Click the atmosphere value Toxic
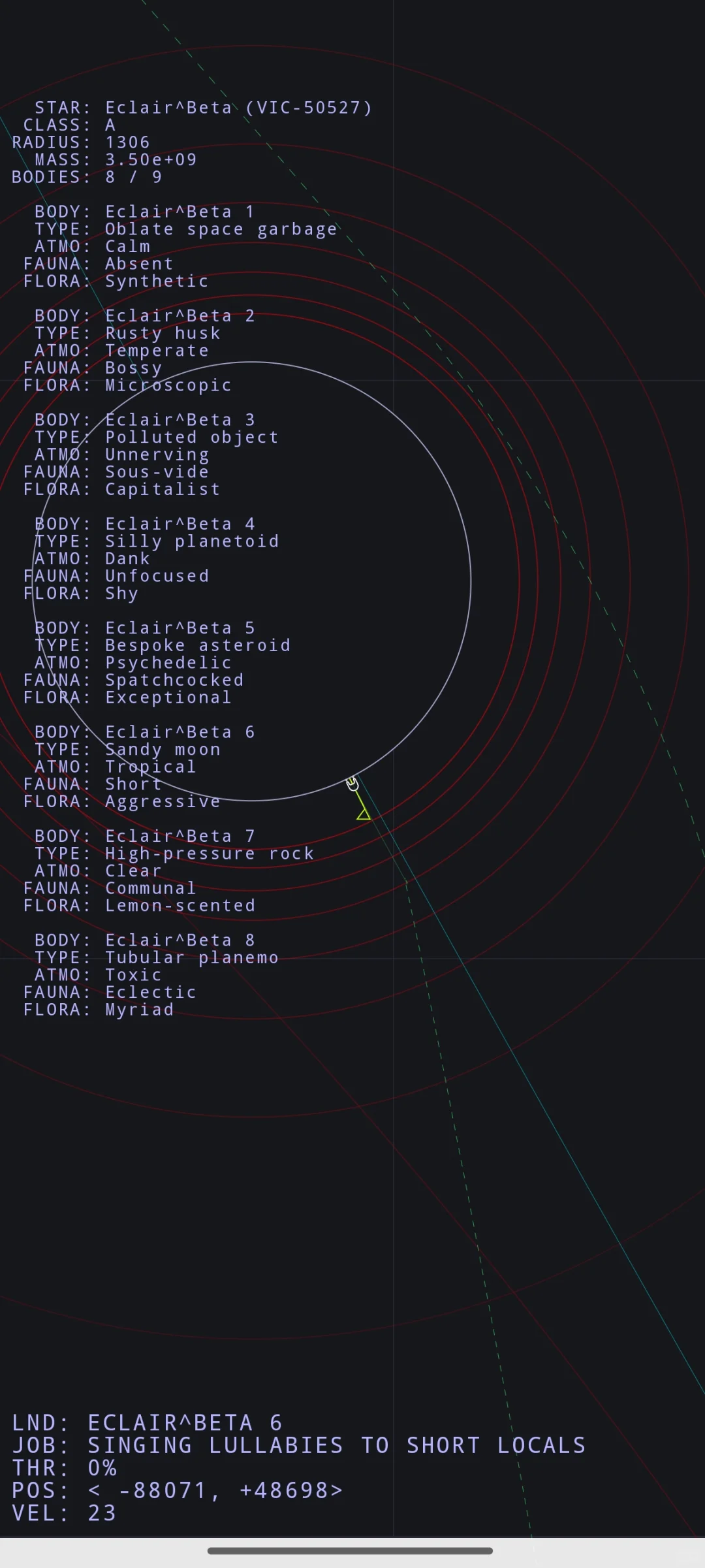This screenshot has height=1568, width=705. pyautogui.click(x=134, y=974)
